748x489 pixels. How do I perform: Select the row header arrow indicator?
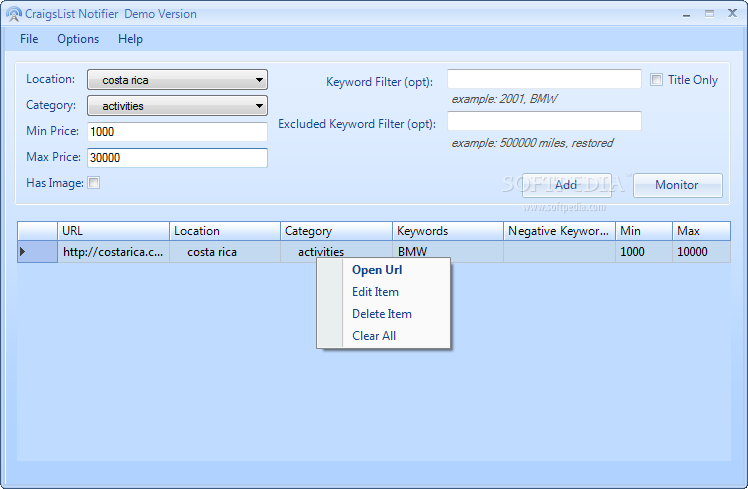(x=37, y=251)
